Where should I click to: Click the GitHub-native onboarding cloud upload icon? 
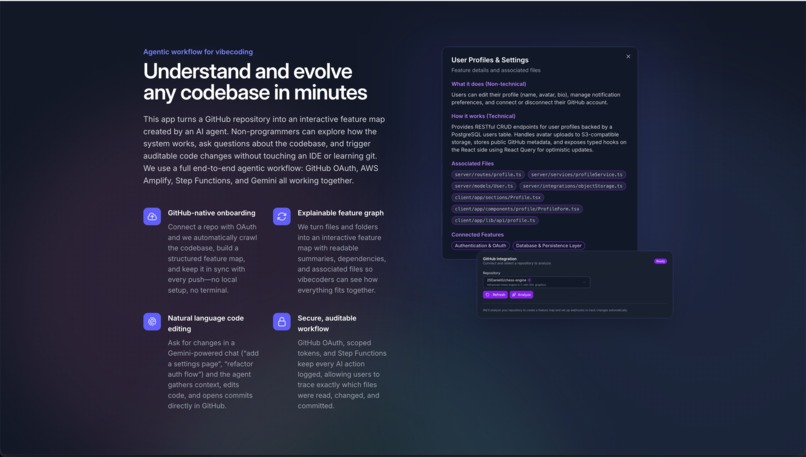point(152,216)
